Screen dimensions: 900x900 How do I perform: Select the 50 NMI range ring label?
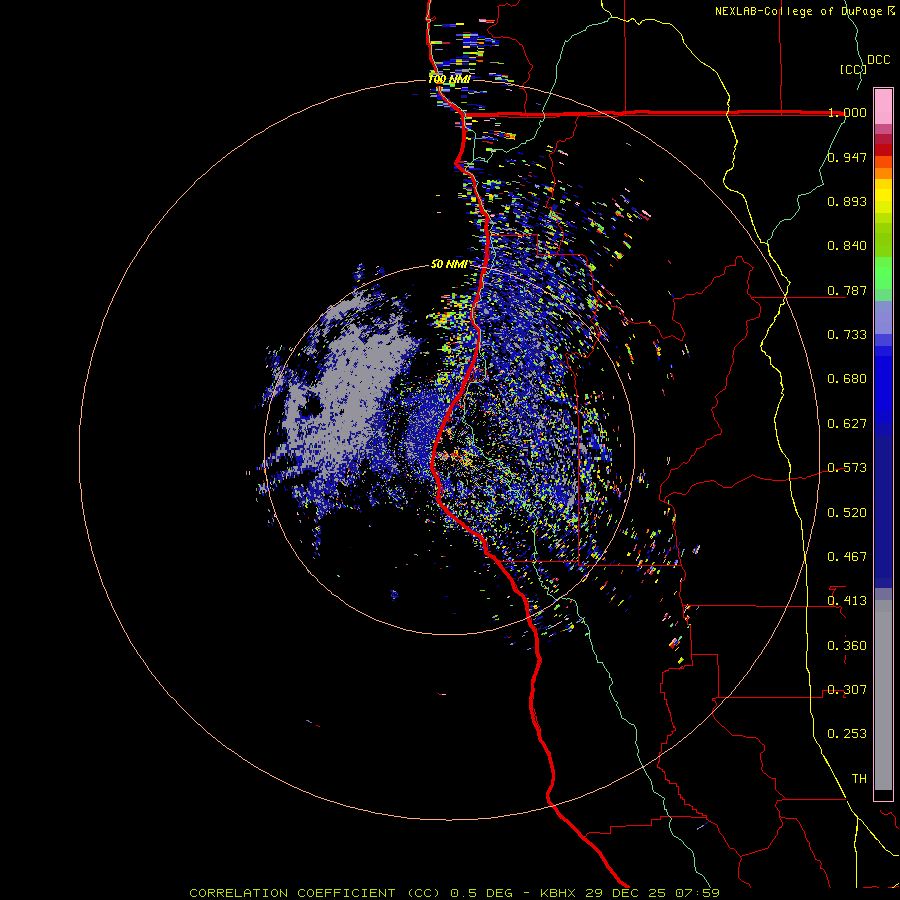click(x=449, y=264)
